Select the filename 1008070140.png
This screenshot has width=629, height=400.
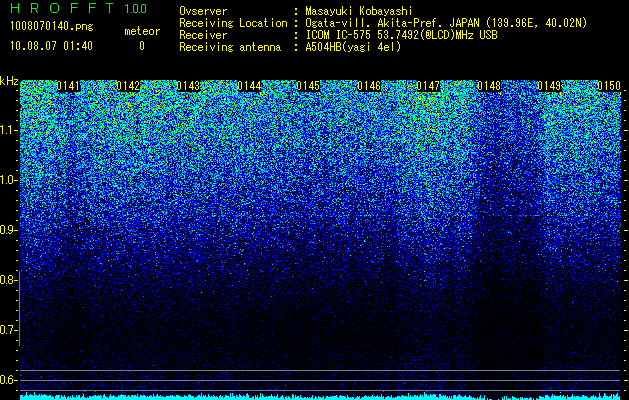point(52,27)
